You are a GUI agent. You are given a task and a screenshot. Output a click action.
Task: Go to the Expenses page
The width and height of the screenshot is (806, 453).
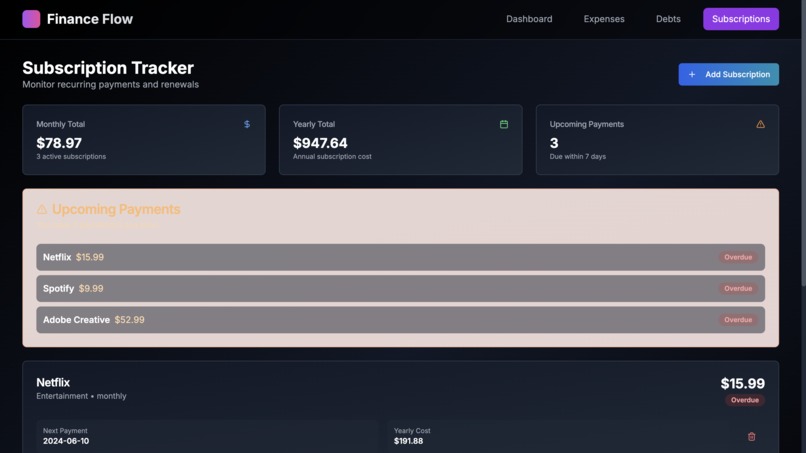[x=604, y=19]
